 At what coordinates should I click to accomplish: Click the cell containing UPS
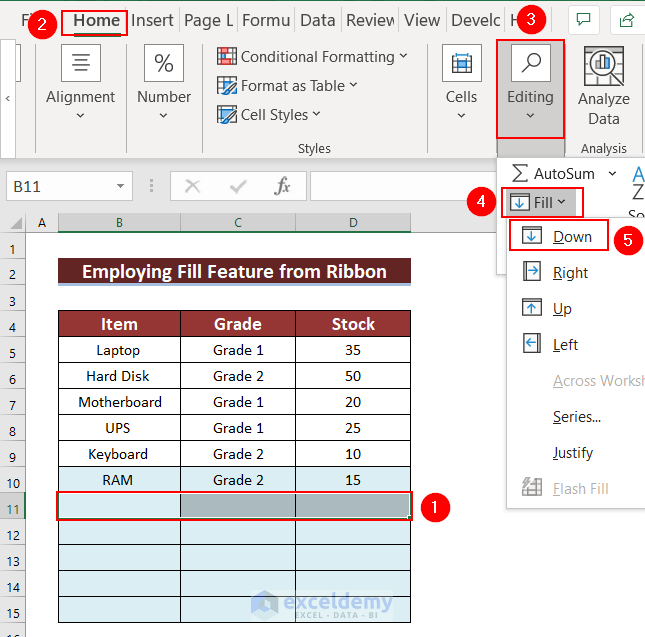(x=119, y=428)
